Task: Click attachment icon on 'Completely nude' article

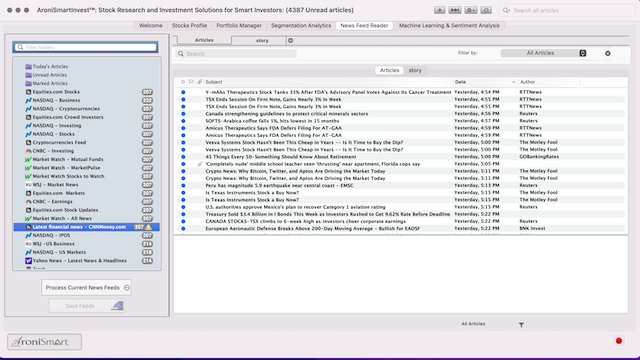Action: coord(200,164)
